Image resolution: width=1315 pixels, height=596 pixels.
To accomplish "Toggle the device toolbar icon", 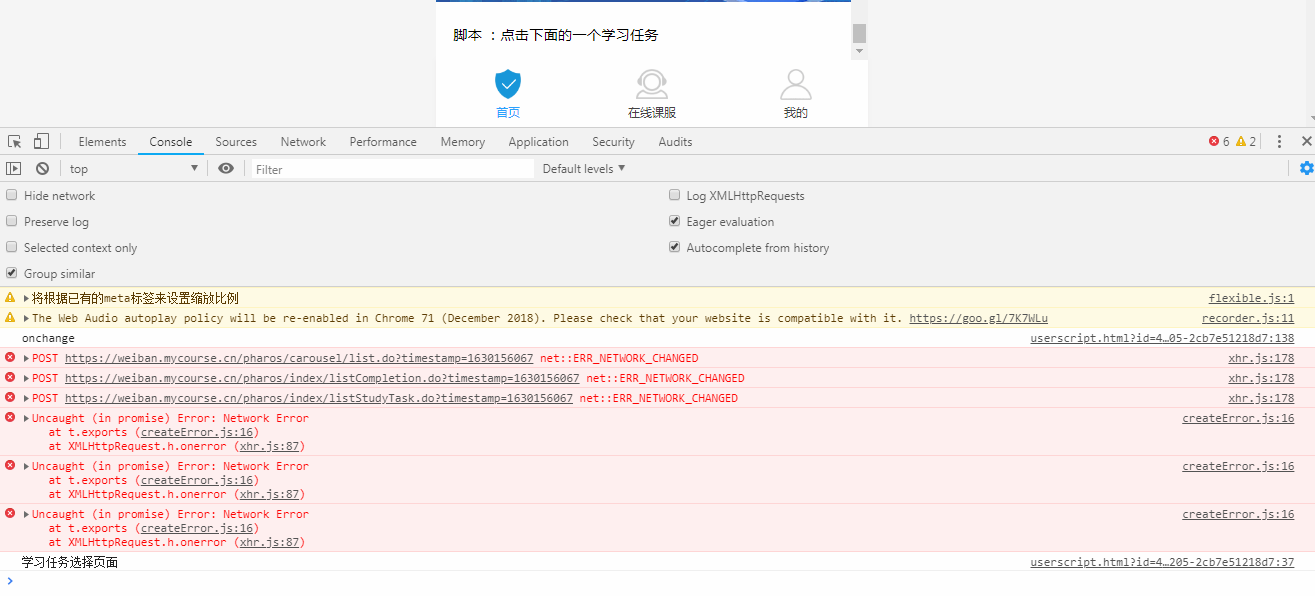I will pyautogui.click(x=41, y=142).
